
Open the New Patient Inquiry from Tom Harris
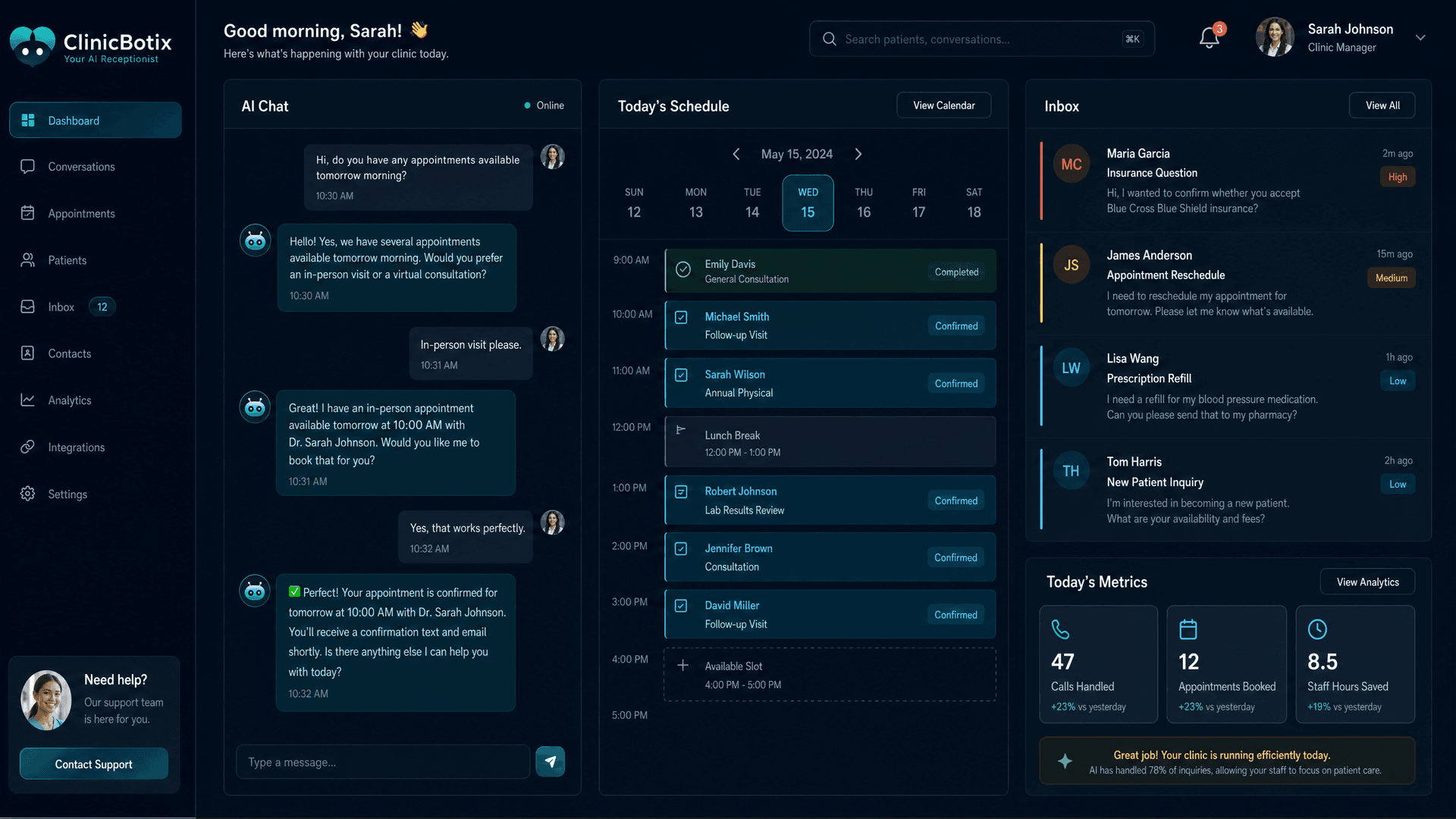coord(1228,490)
